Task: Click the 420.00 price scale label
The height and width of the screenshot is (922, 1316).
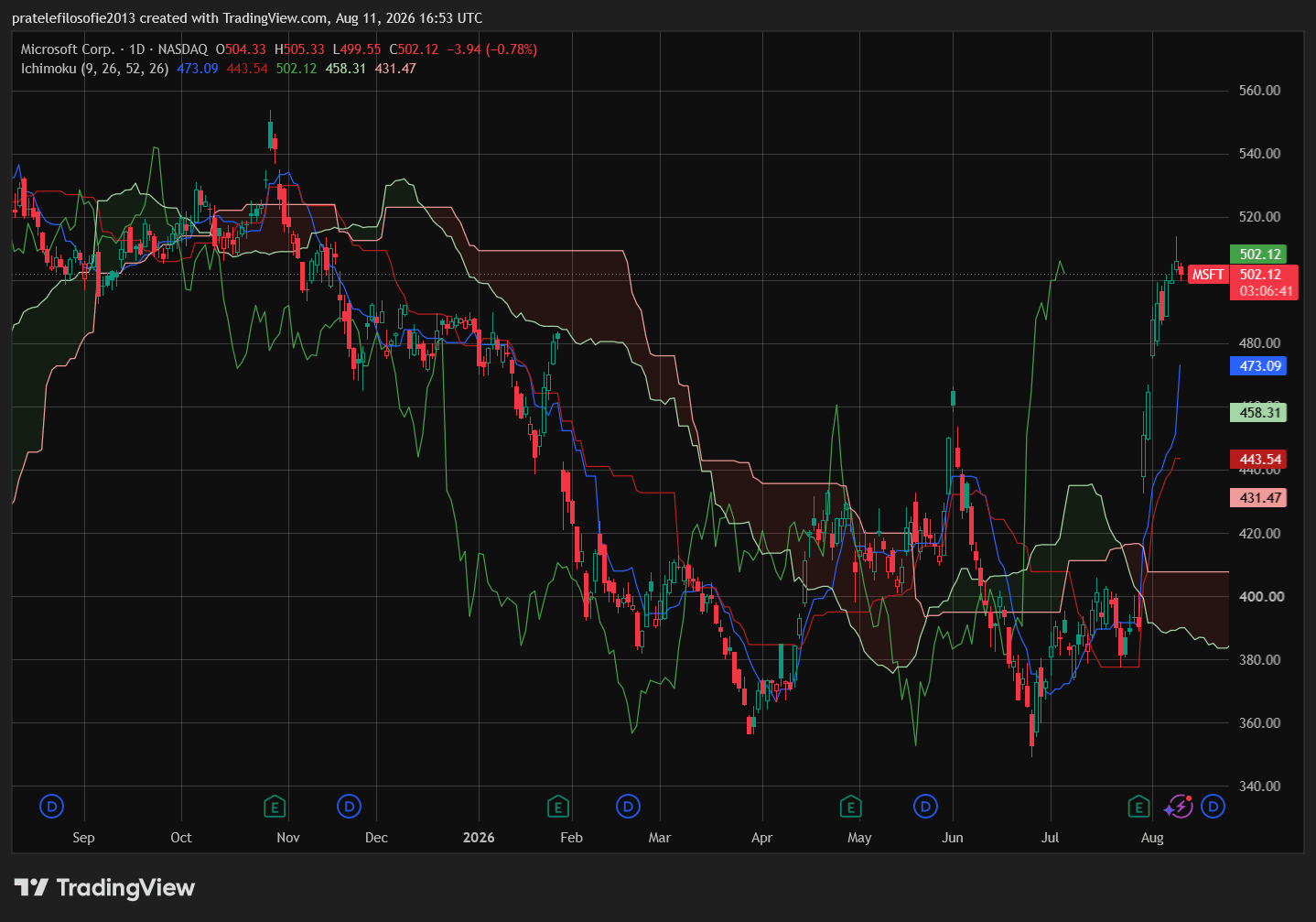Action: pos(1259,533)
